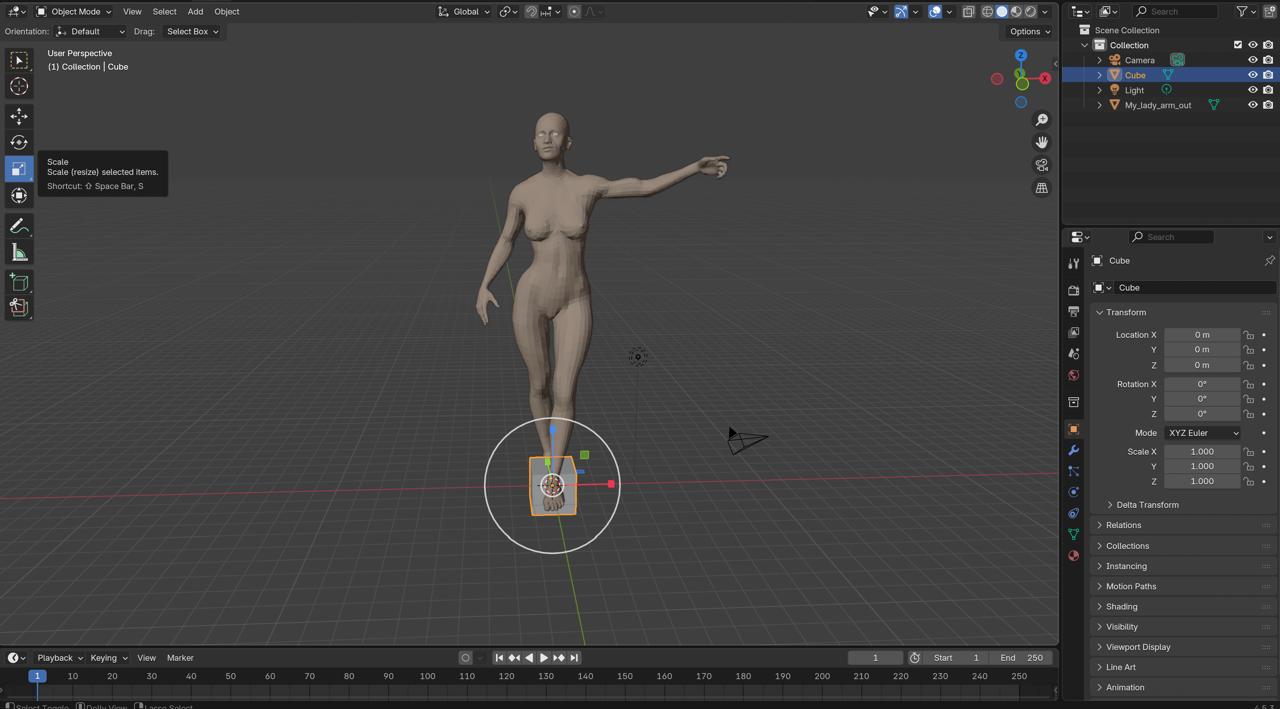Click the Add Cube tool icon
Screen dimensions: 1280x709
[x=19, y=282]
